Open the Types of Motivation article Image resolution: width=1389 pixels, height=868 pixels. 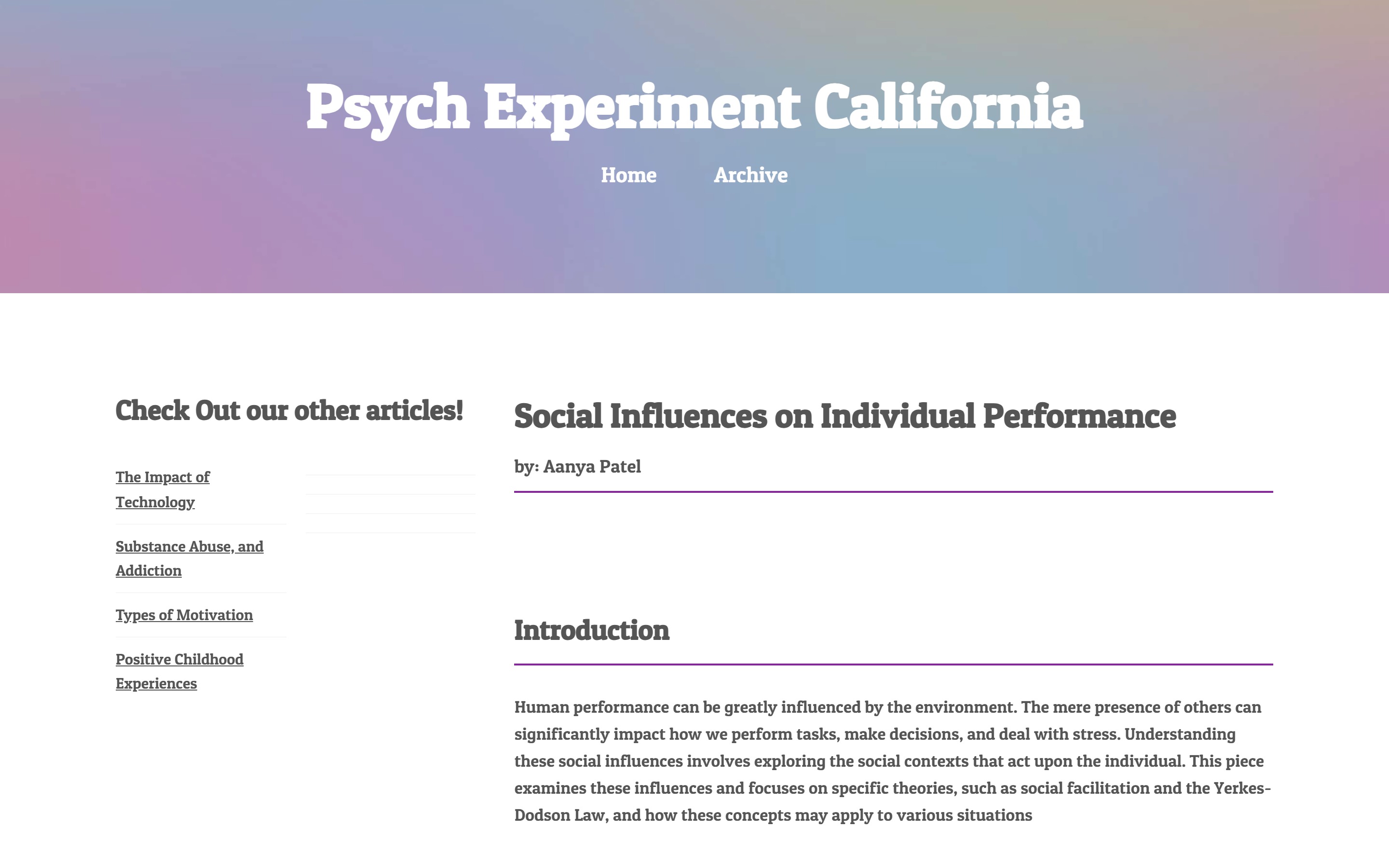184,615
